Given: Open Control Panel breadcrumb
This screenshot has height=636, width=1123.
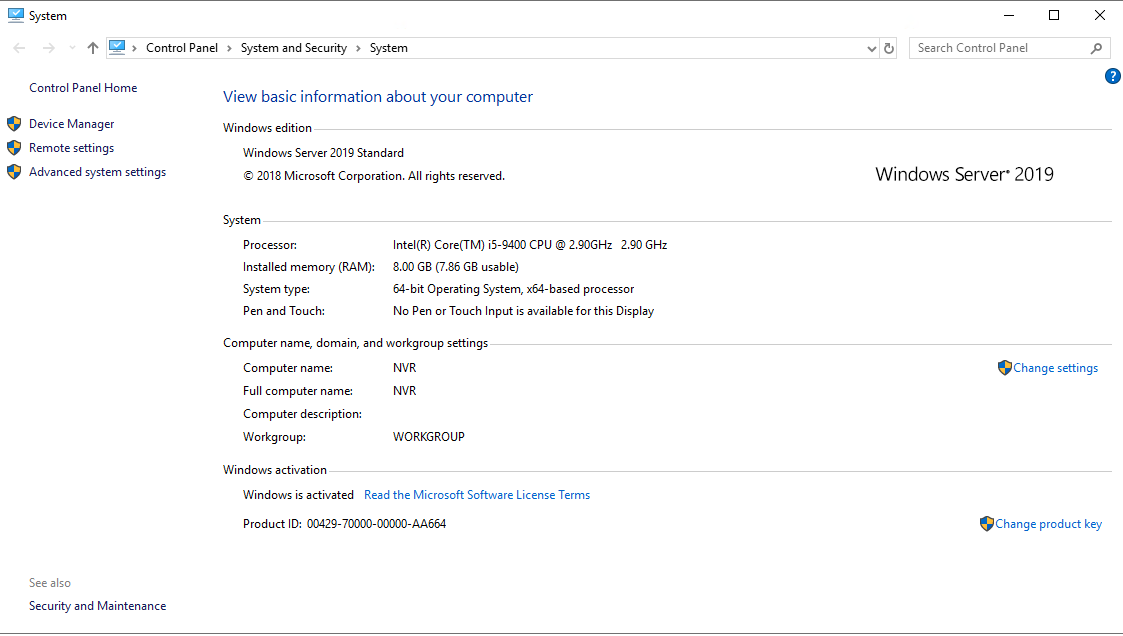Looking at the screenshot, I should tap(182, 48).
